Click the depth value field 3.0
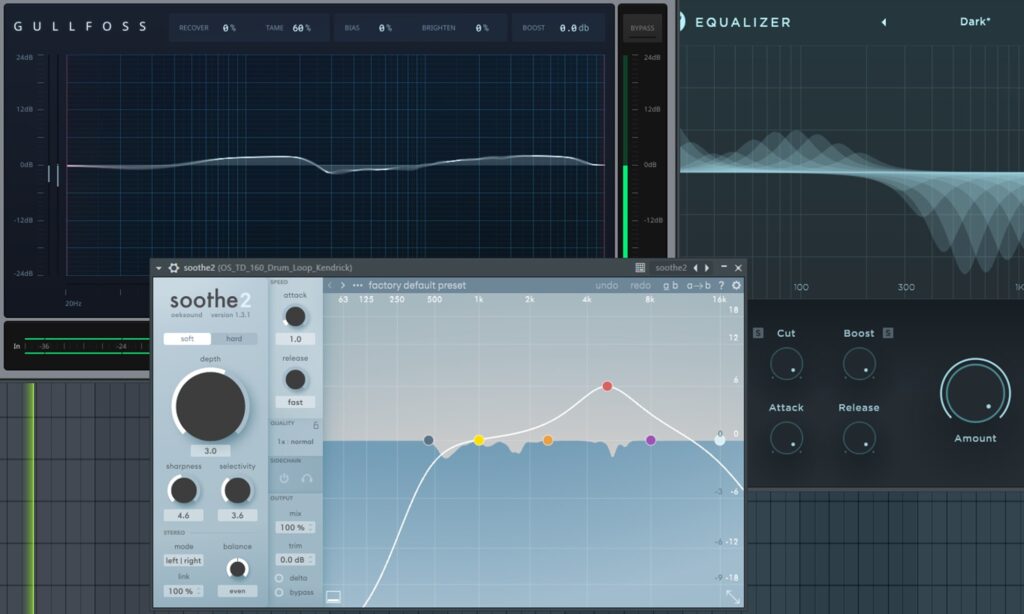 tap(210, 451)
